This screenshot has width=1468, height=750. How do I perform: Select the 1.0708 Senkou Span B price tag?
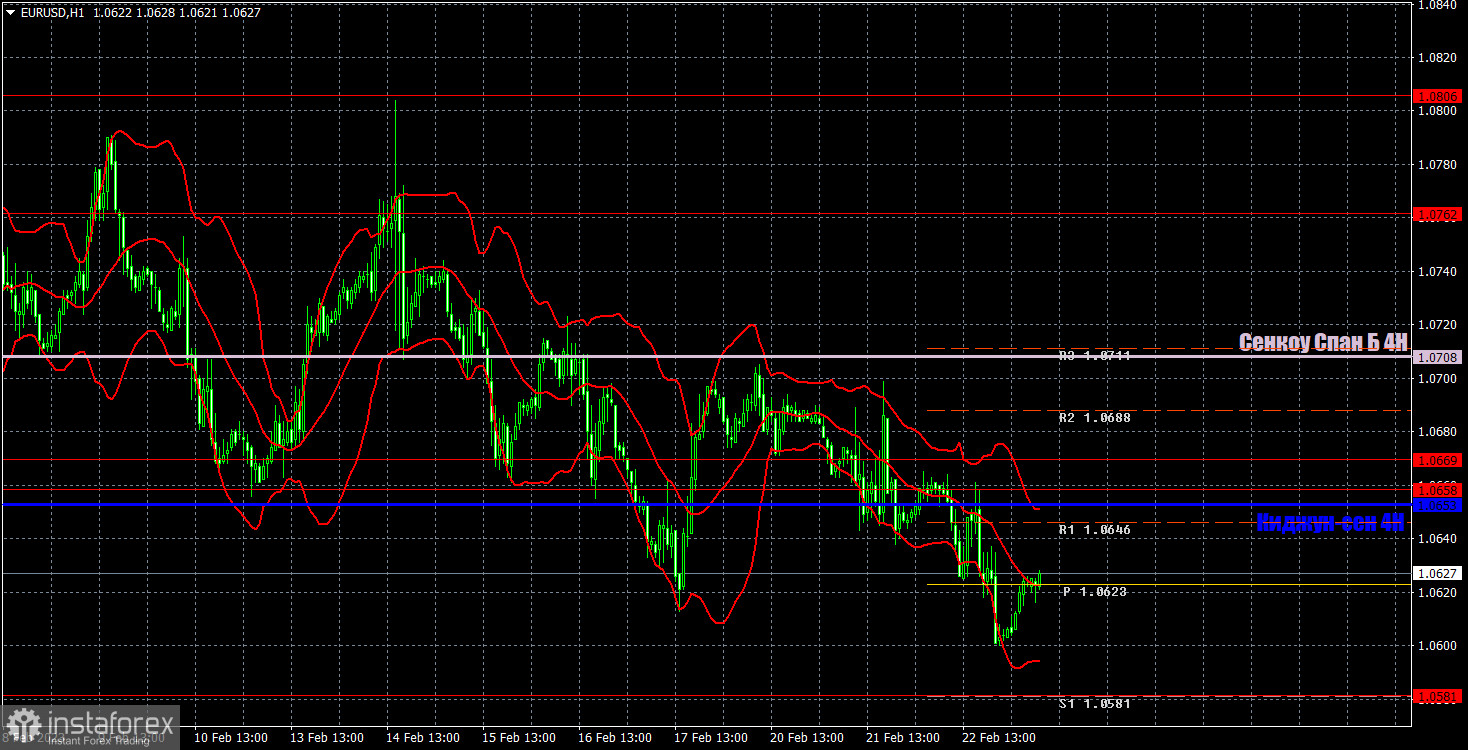[x=1439, y=357]
